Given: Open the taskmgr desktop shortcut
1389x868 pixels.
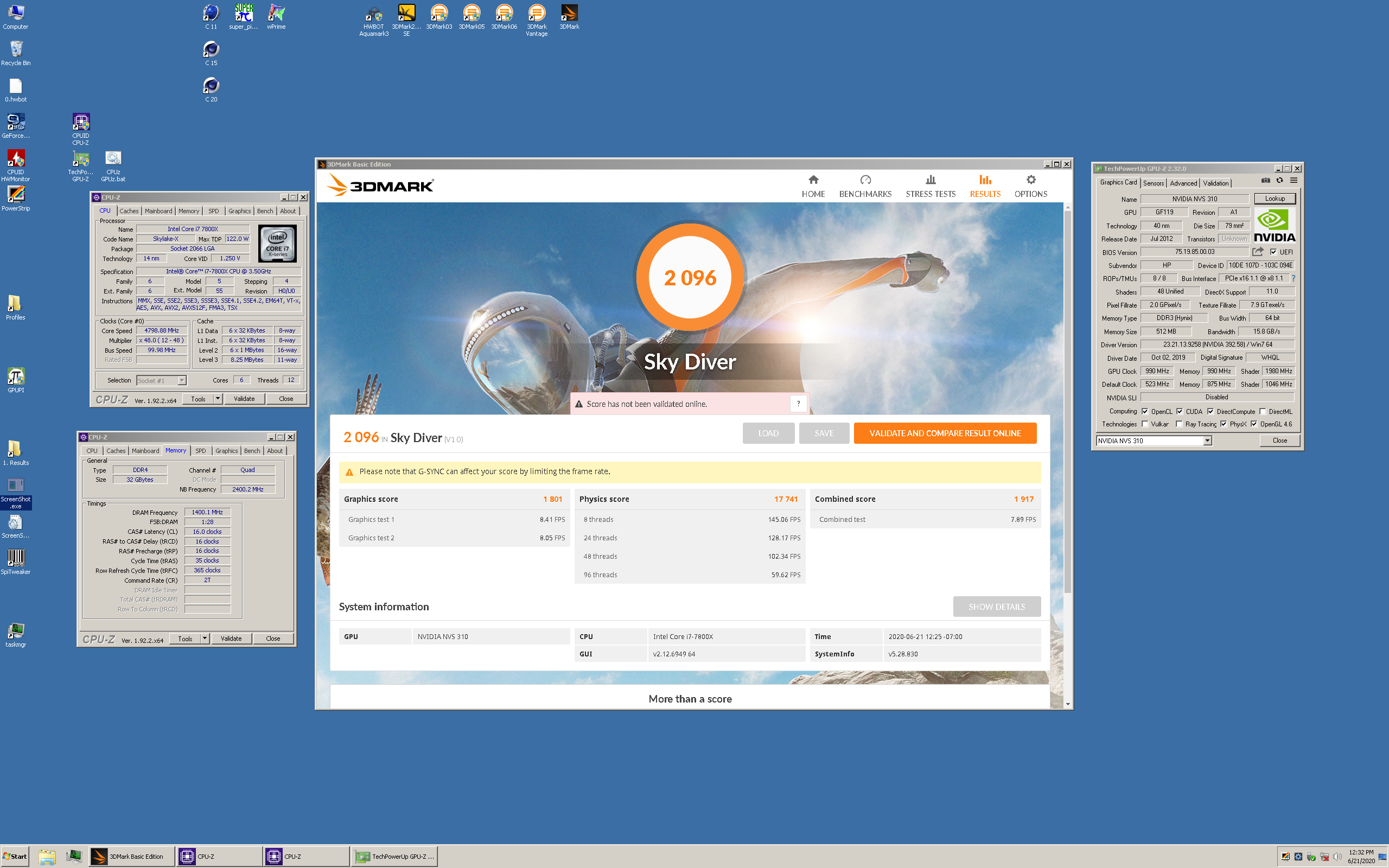Looking at the screenshot, I should [16, 635].
